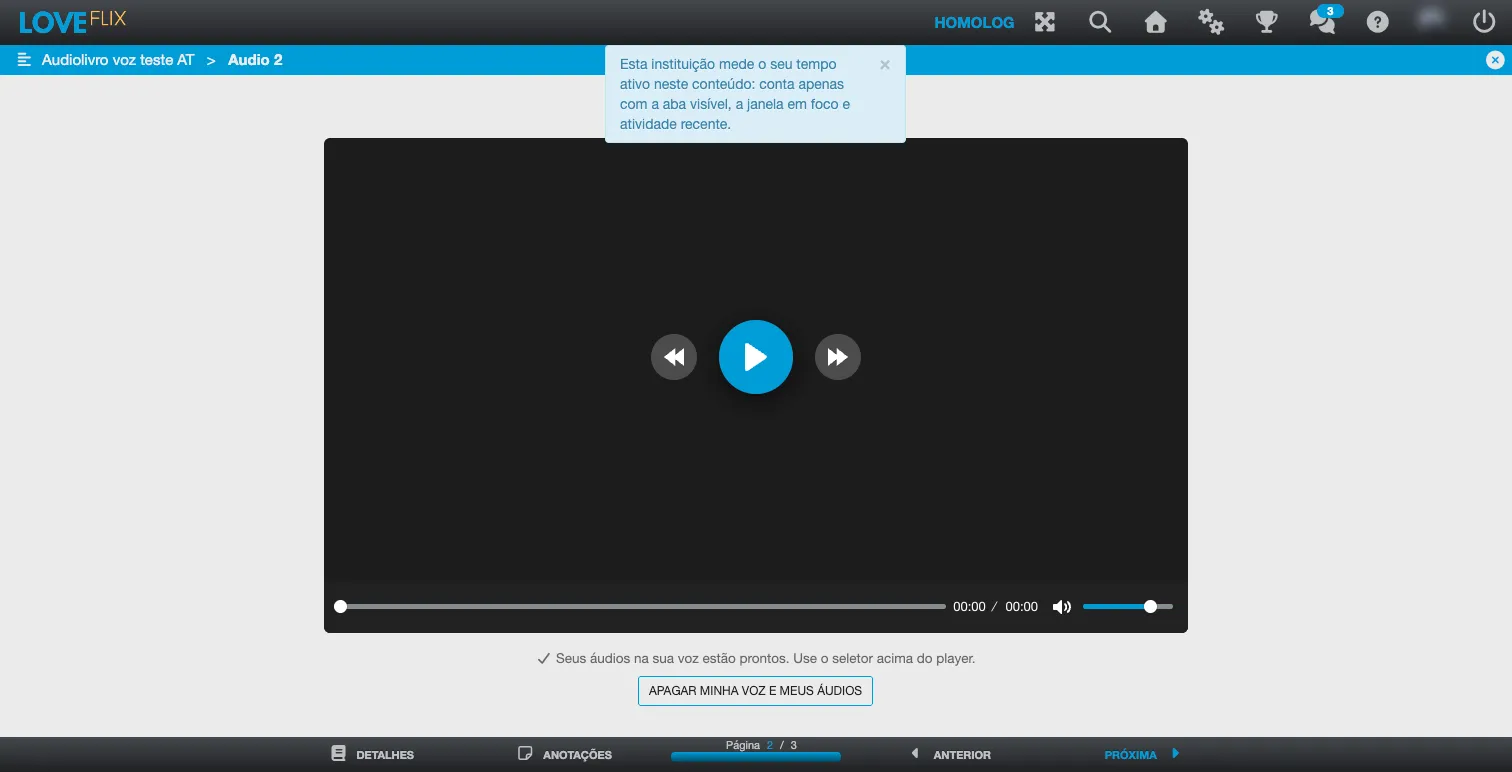Open the settings gears icon

(x=1211, y=22)
